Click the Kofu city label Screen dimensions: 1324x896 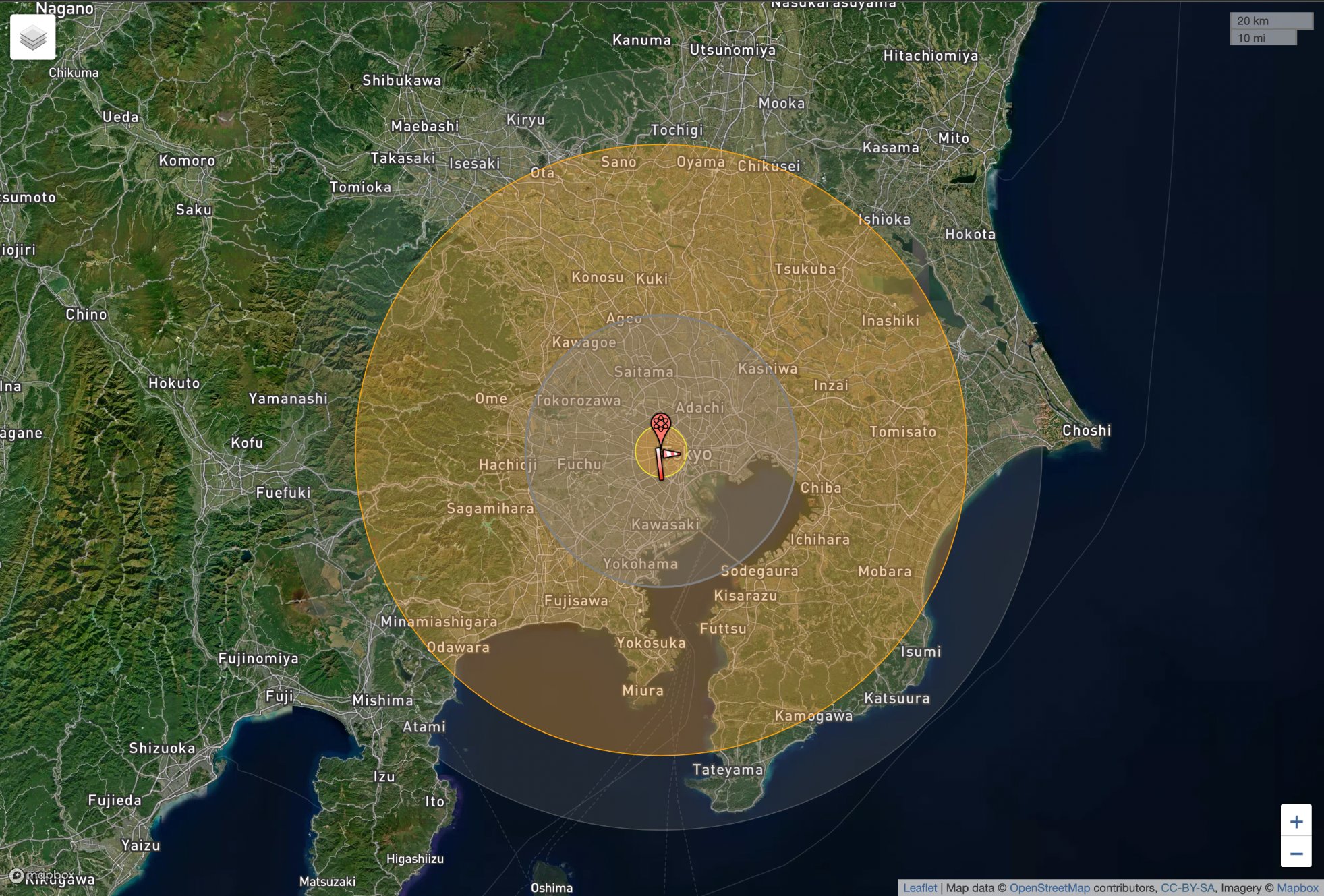pos(247,443)
